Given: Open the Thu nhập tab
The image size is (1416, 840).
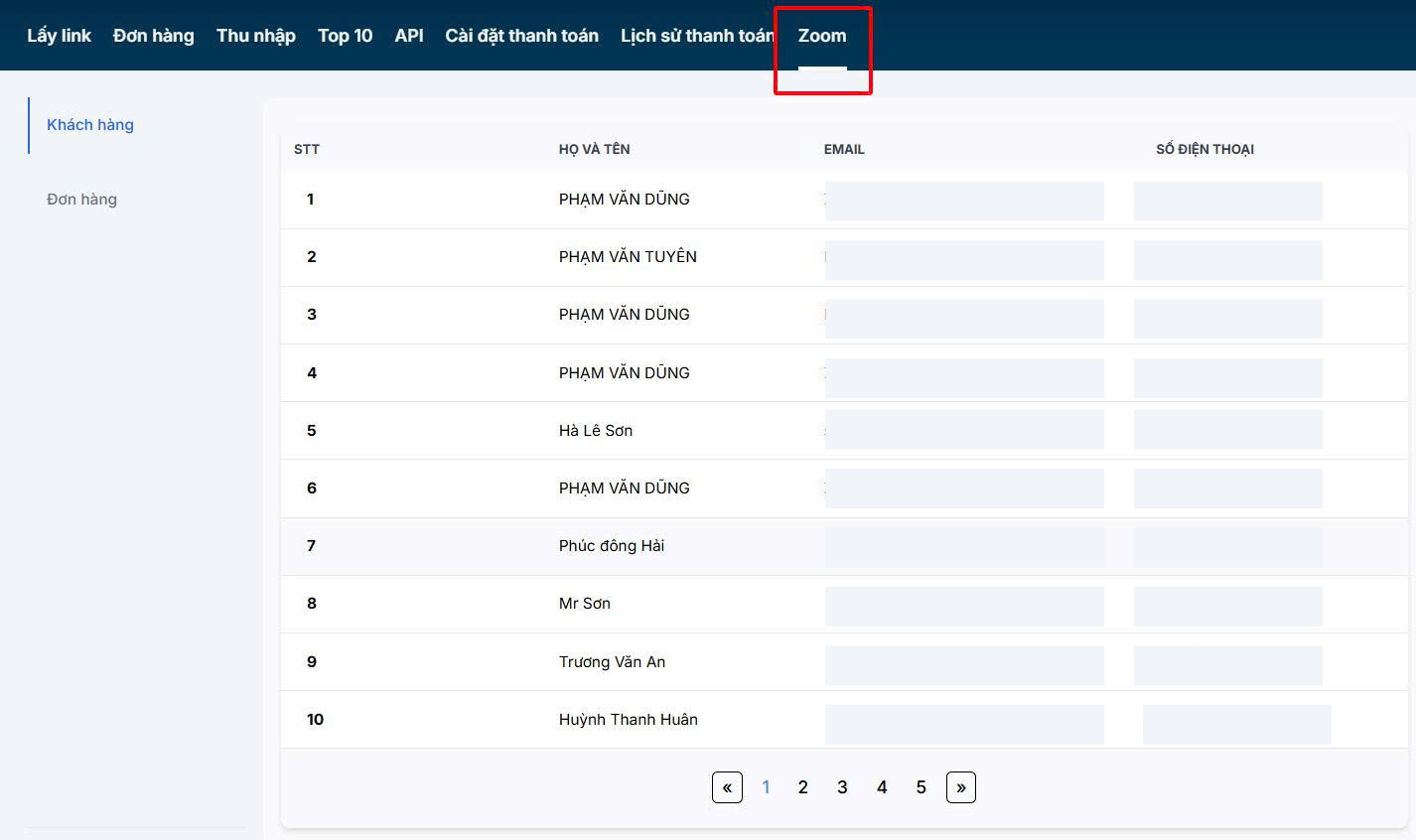Looking at the screenshot, I should pos(255,36).
